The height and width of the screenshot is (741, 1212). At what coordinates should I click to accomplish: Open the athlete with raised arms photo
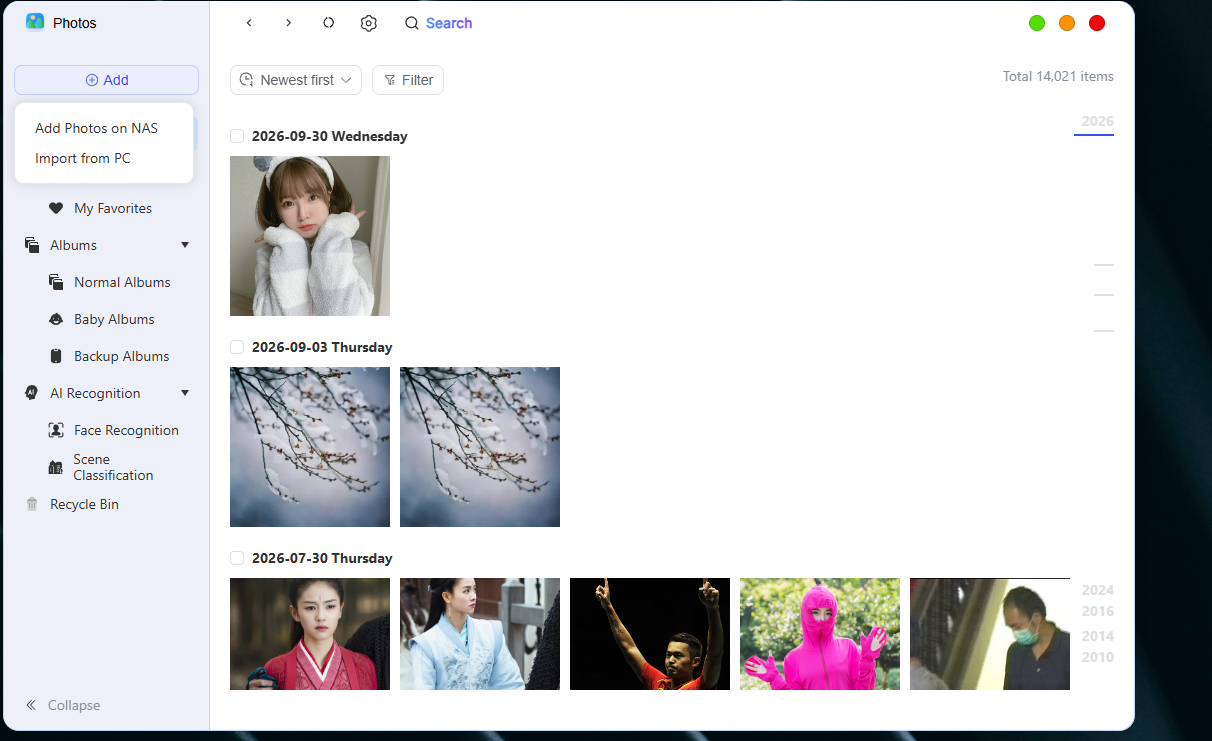[x=650, y=634]
